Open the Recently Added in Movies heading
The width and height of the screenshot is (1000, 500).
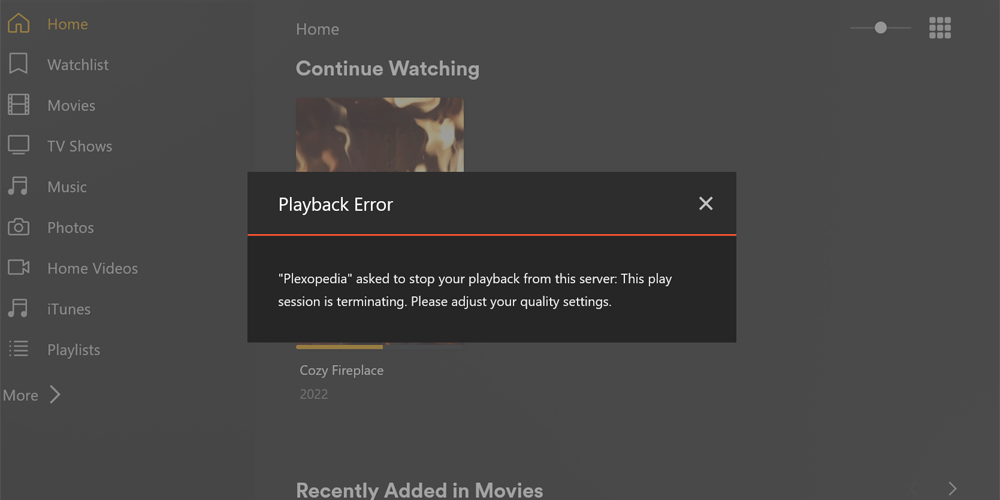click(420, 490)
